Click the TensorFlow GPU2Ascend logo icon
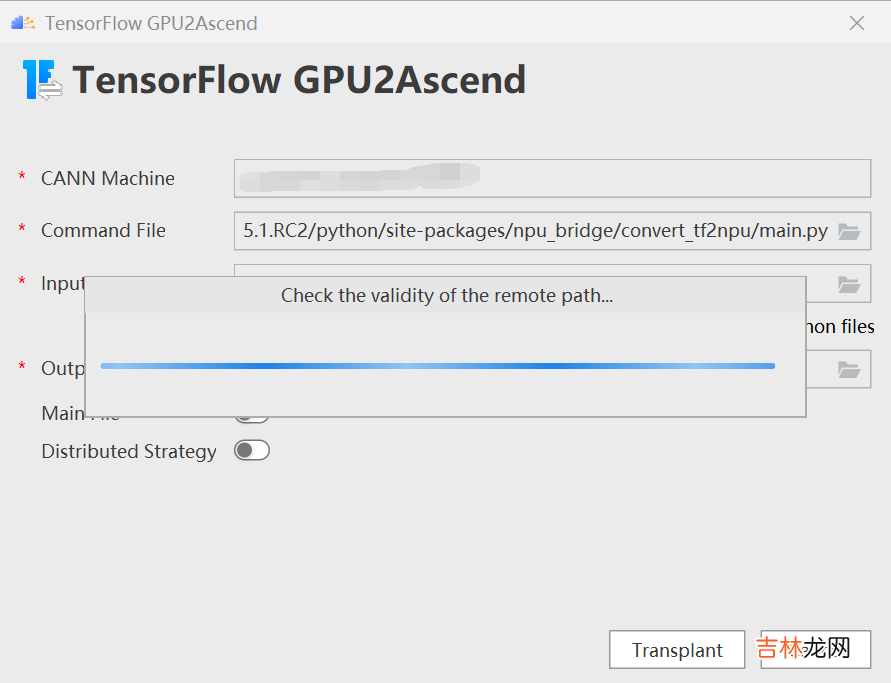The height and width of the screenshot is (683, 891). click(x=42, y=79)
